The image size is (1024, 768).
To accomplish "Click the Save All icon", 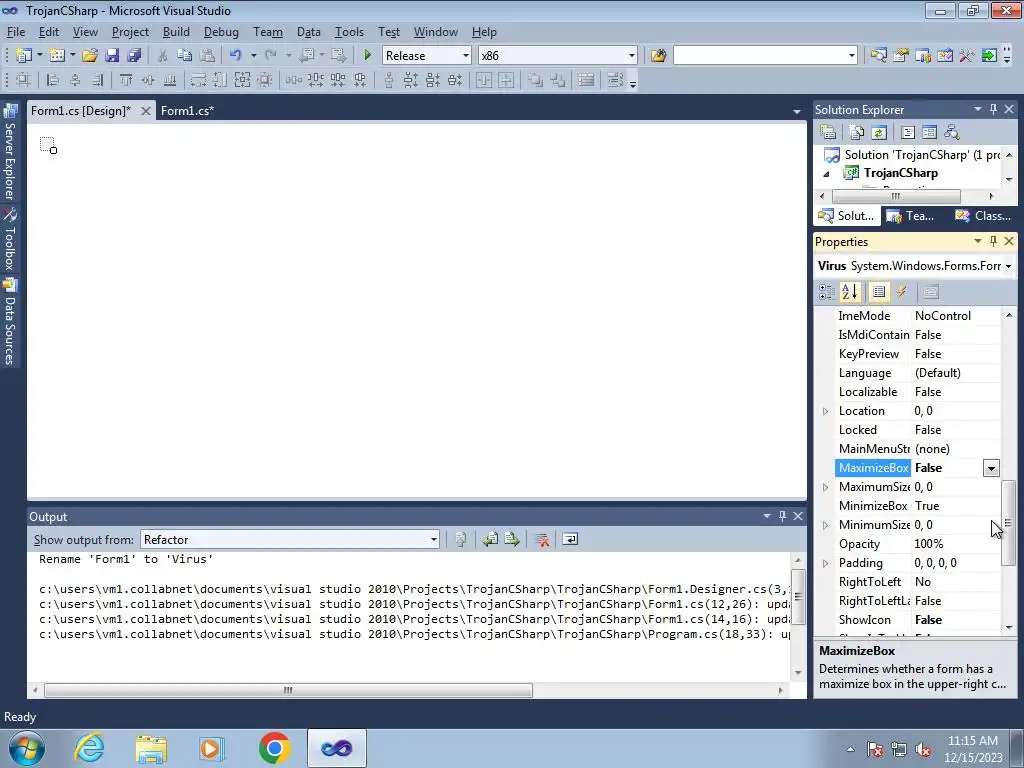I will click(x=135, y=56).
